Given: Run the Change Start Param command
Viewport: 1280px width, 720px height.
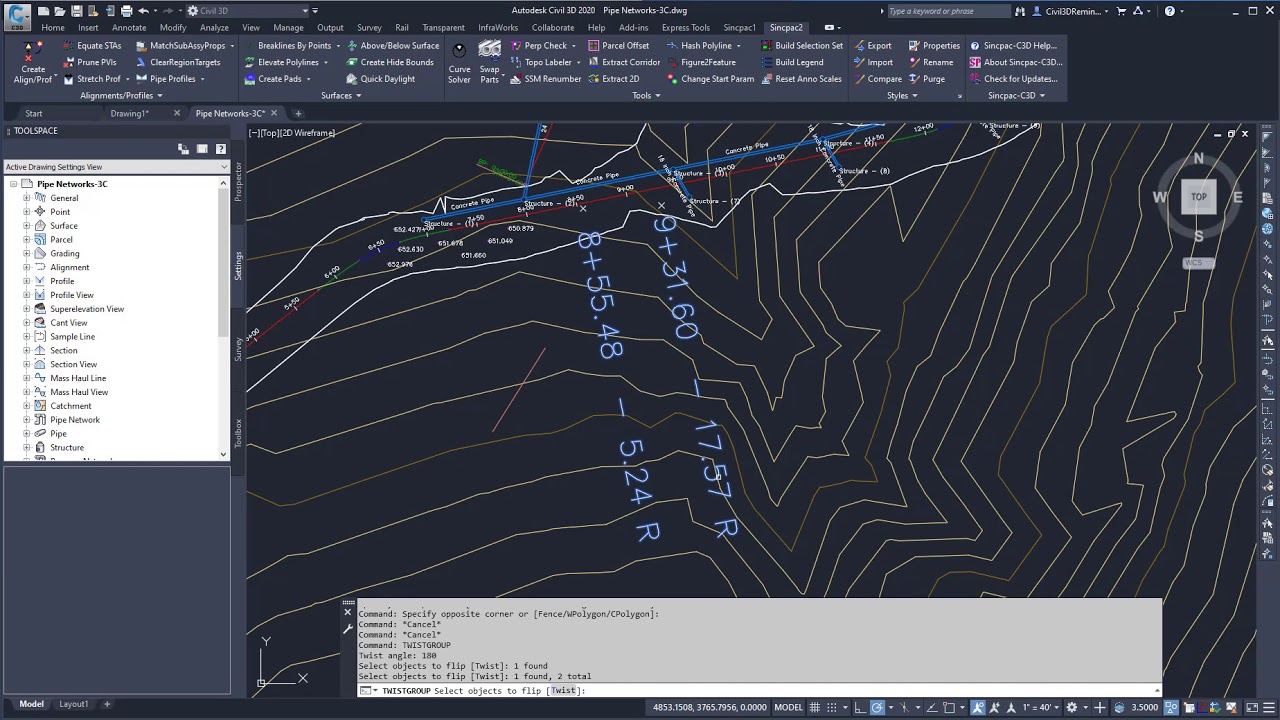Looking at the screenshot, I should click(x=709, y=79).
